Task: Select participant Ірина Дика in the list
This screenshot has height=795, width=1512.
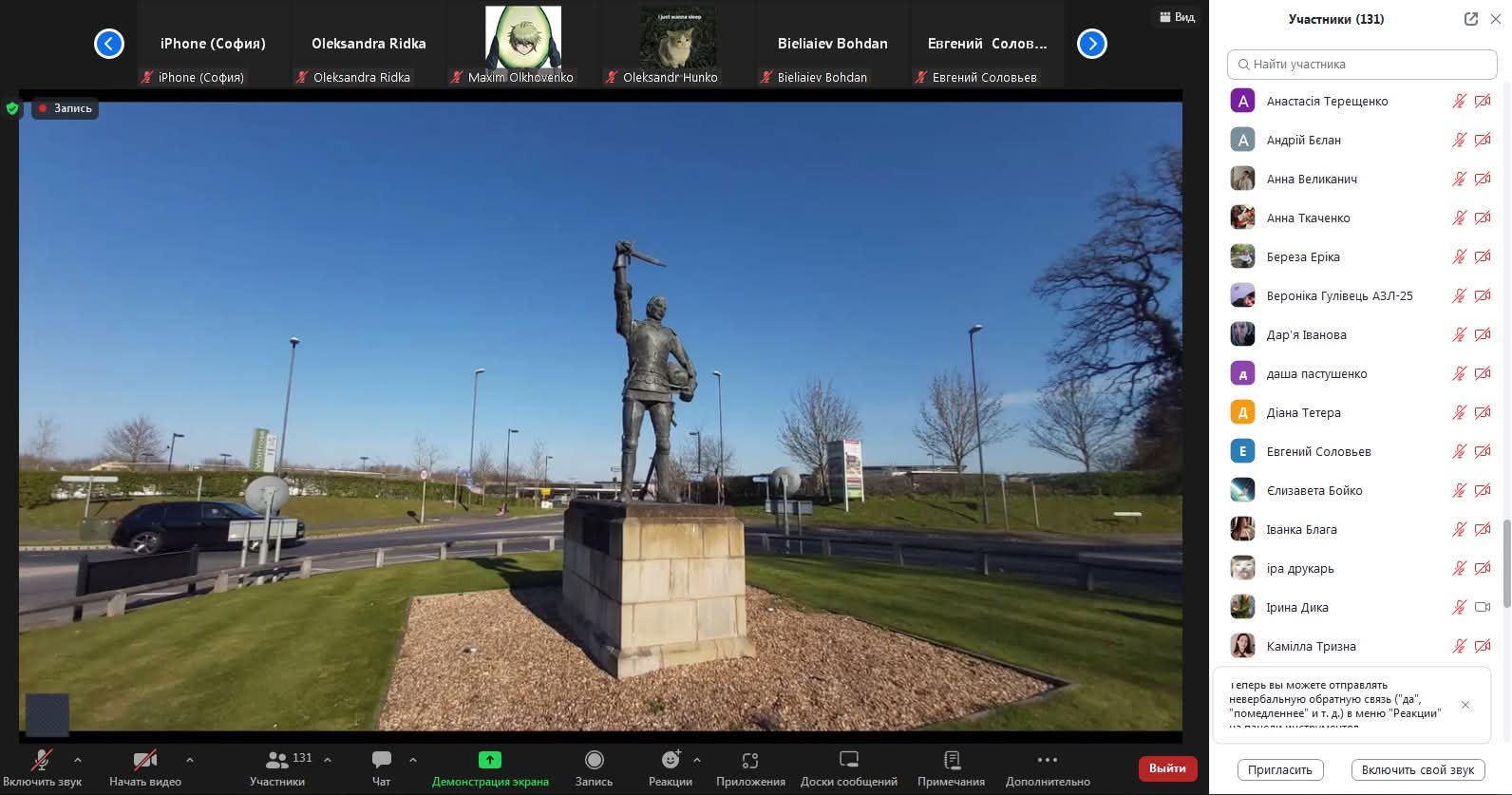Action: (1297, 608)
